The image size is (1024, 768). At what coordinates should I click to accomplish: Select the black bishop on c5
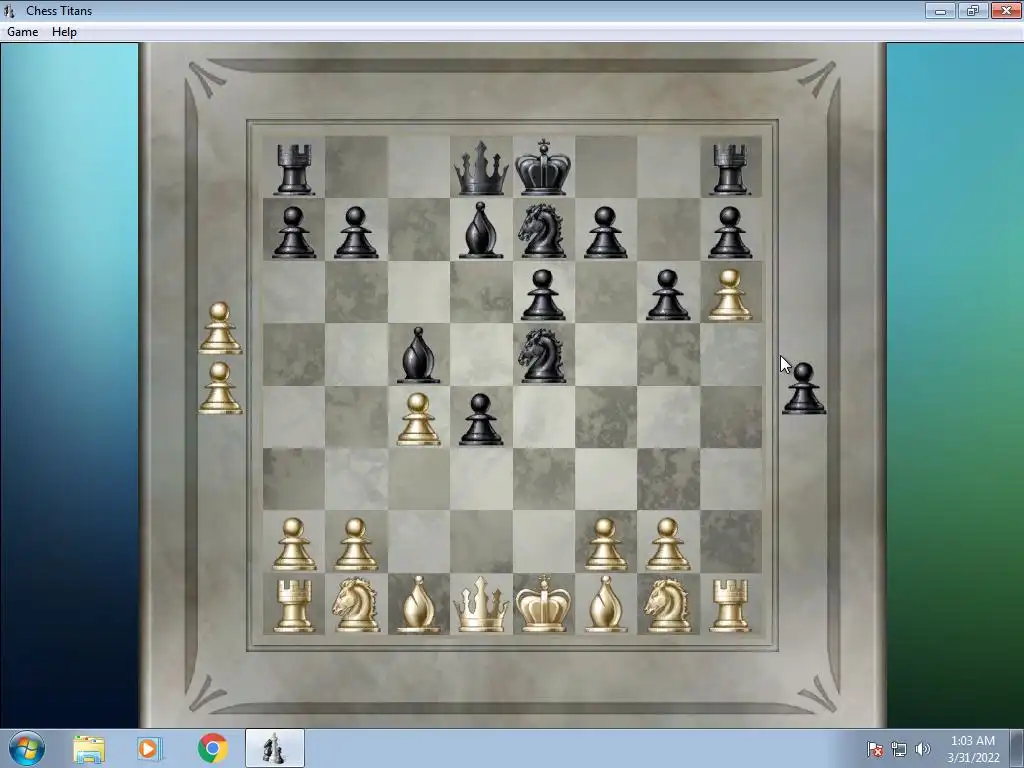[x=419, y=355]
